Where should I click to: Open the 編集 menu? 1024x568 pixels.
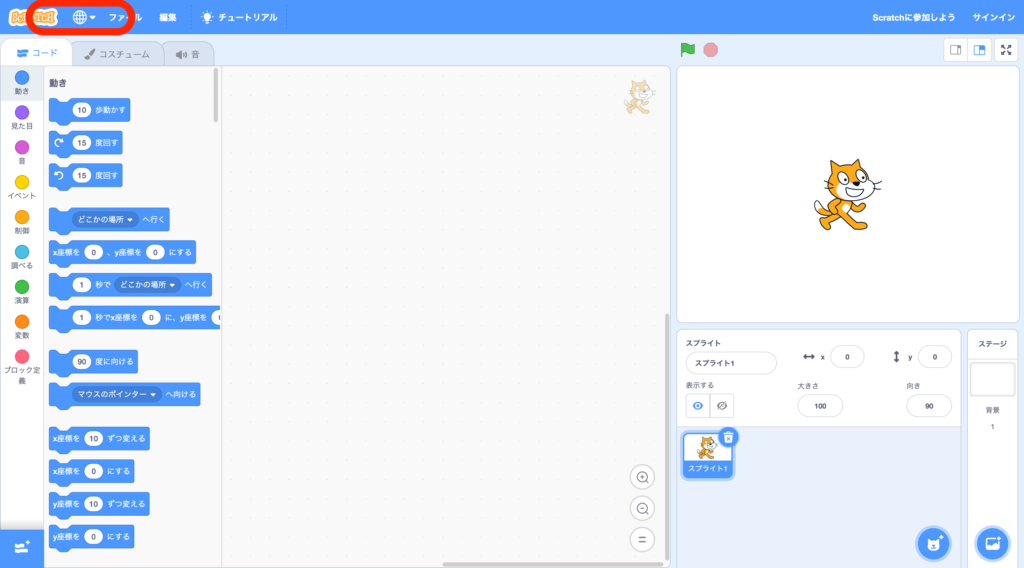[167, 17]
